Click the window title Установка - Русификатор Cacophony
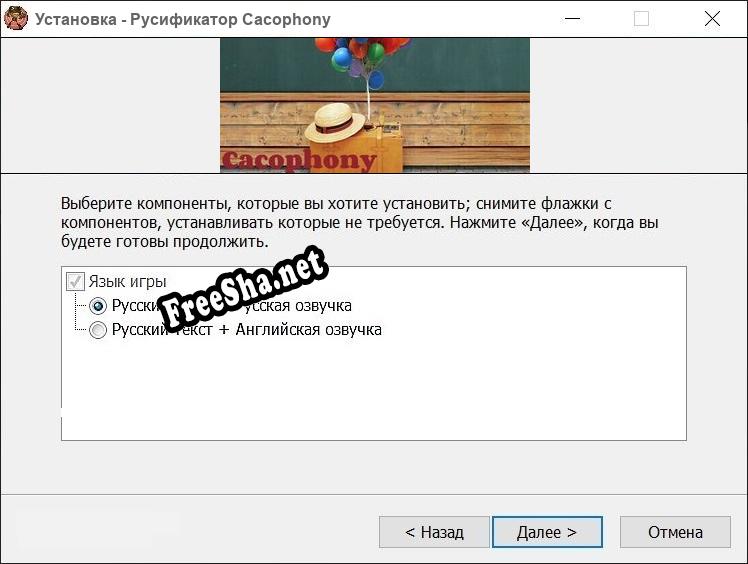 tap(183, 19)
